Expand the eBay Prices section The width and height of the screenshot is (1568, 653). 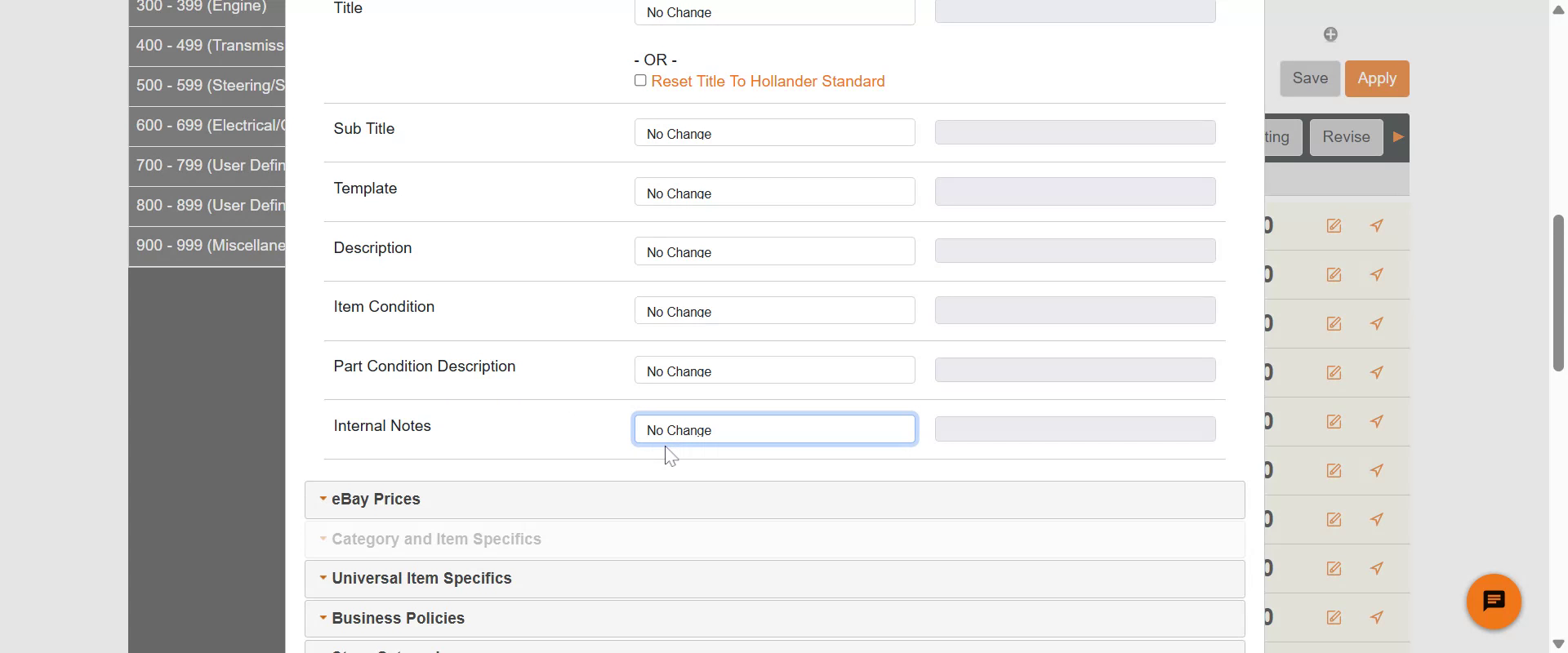coord(774,500)
